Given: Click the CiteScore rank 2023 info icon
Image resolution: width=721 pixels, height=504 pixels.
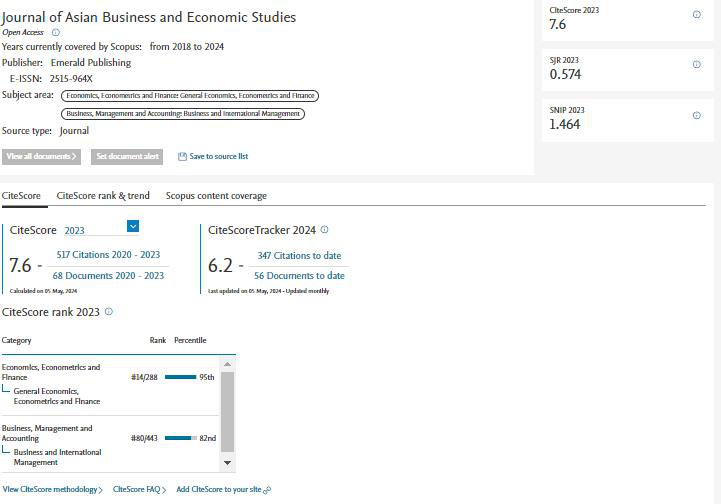Looking at the screenshot, I should point(109,312).
